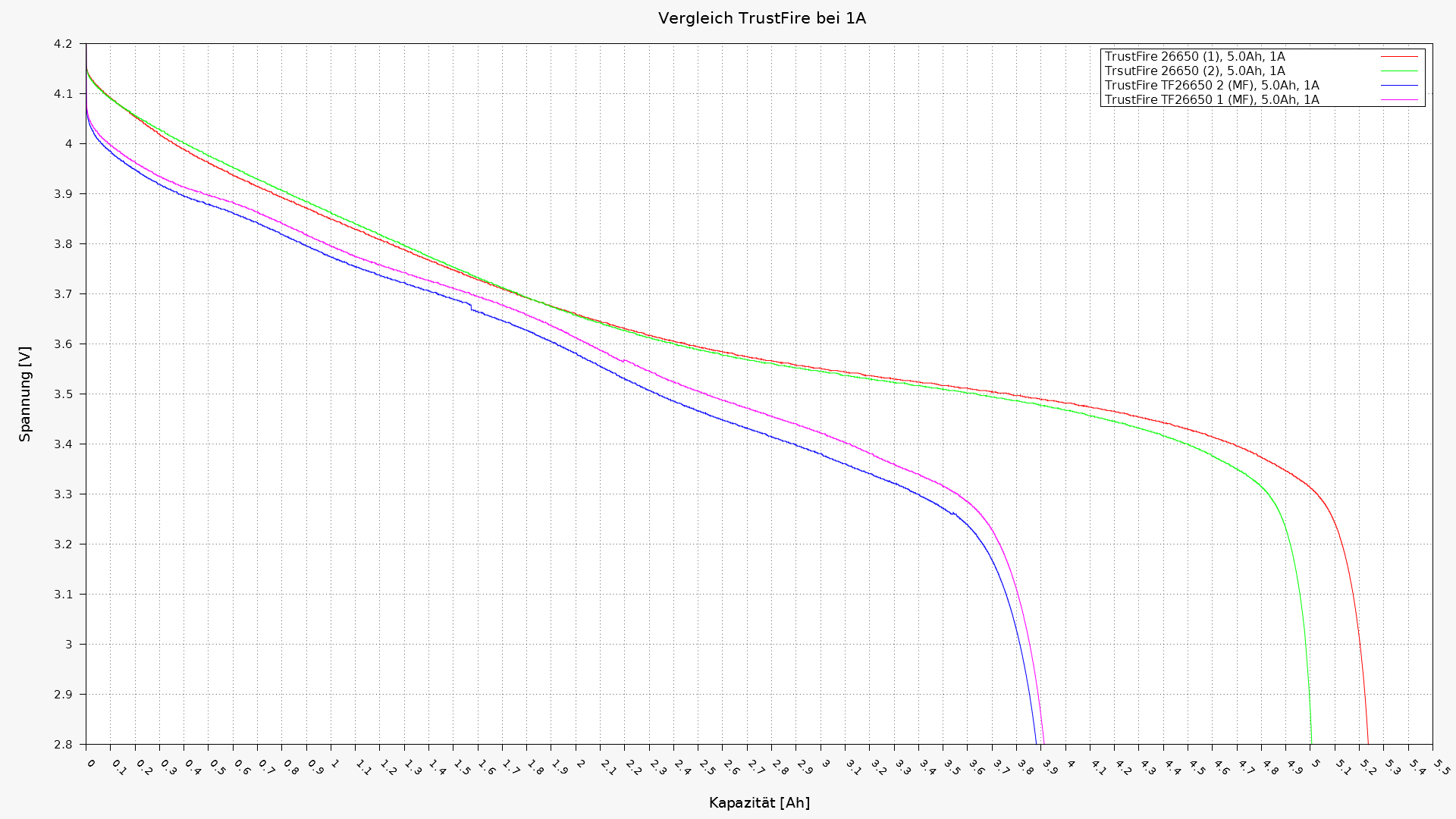Click line sample beside TrsutFire 26650 (2)
The height and width of the screenshot is (819, 1456).
pyautogui.click(x=1399, y=71)
